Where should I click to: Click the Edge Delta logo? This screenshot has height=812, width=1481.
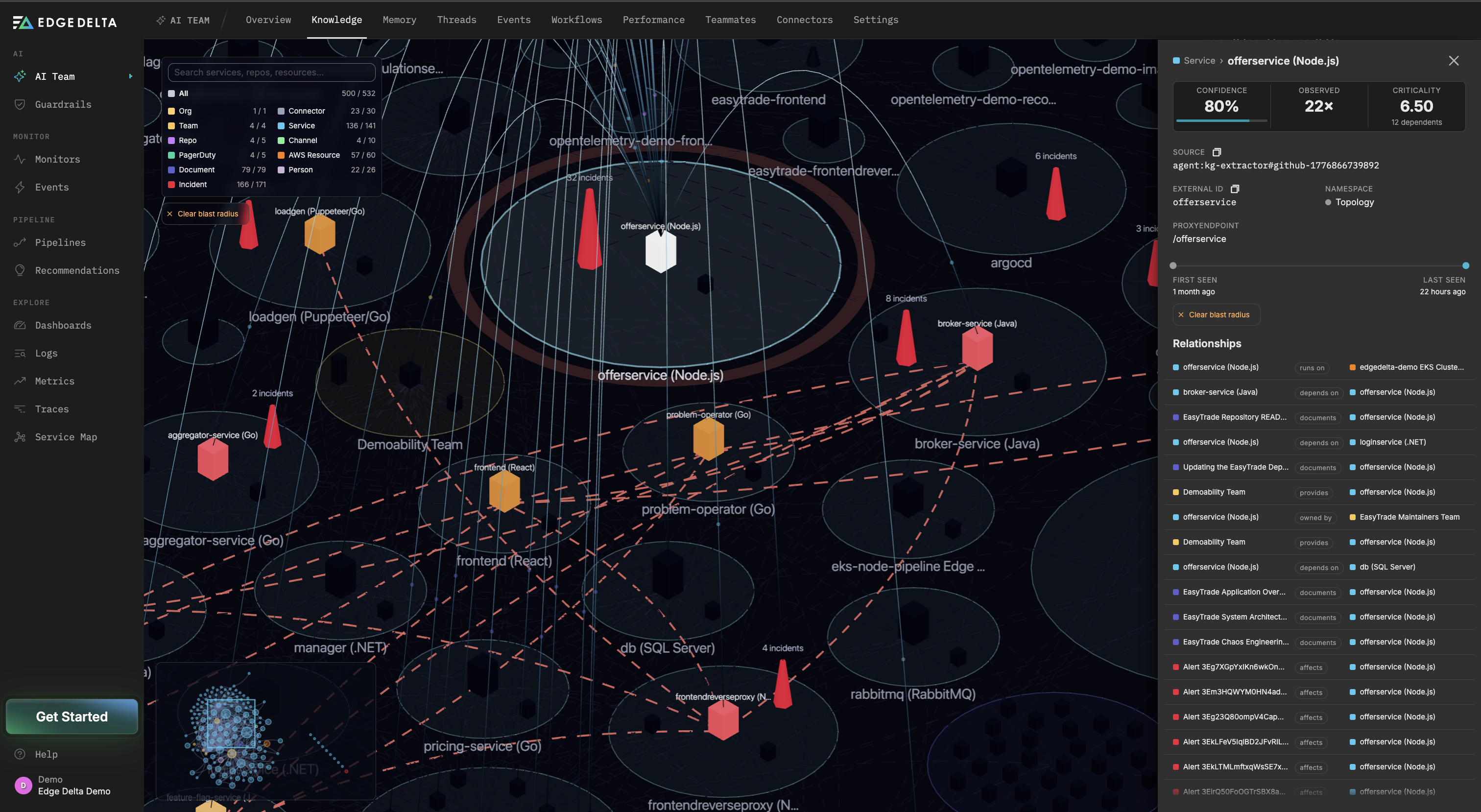65,23
